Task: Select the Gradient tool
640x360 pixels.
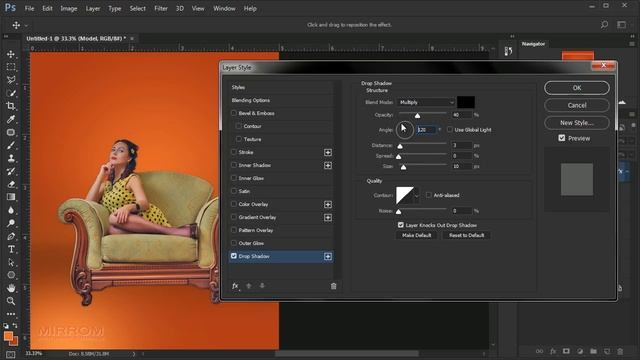Action: click(x=11, y=197)
